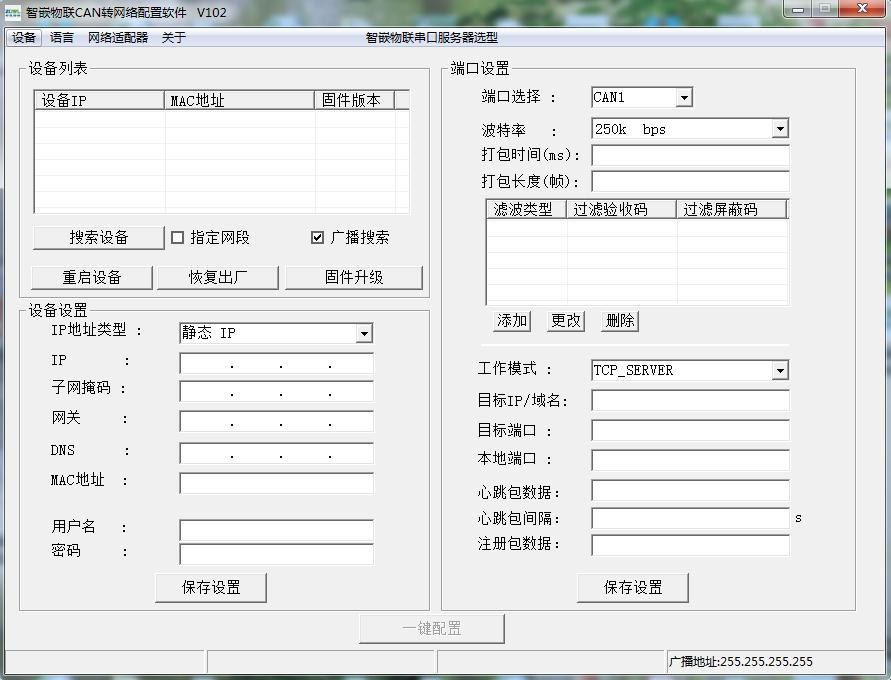Click the 目标IP/域名 input field
The width and height of the screenshot is (891, 680).
690,400
